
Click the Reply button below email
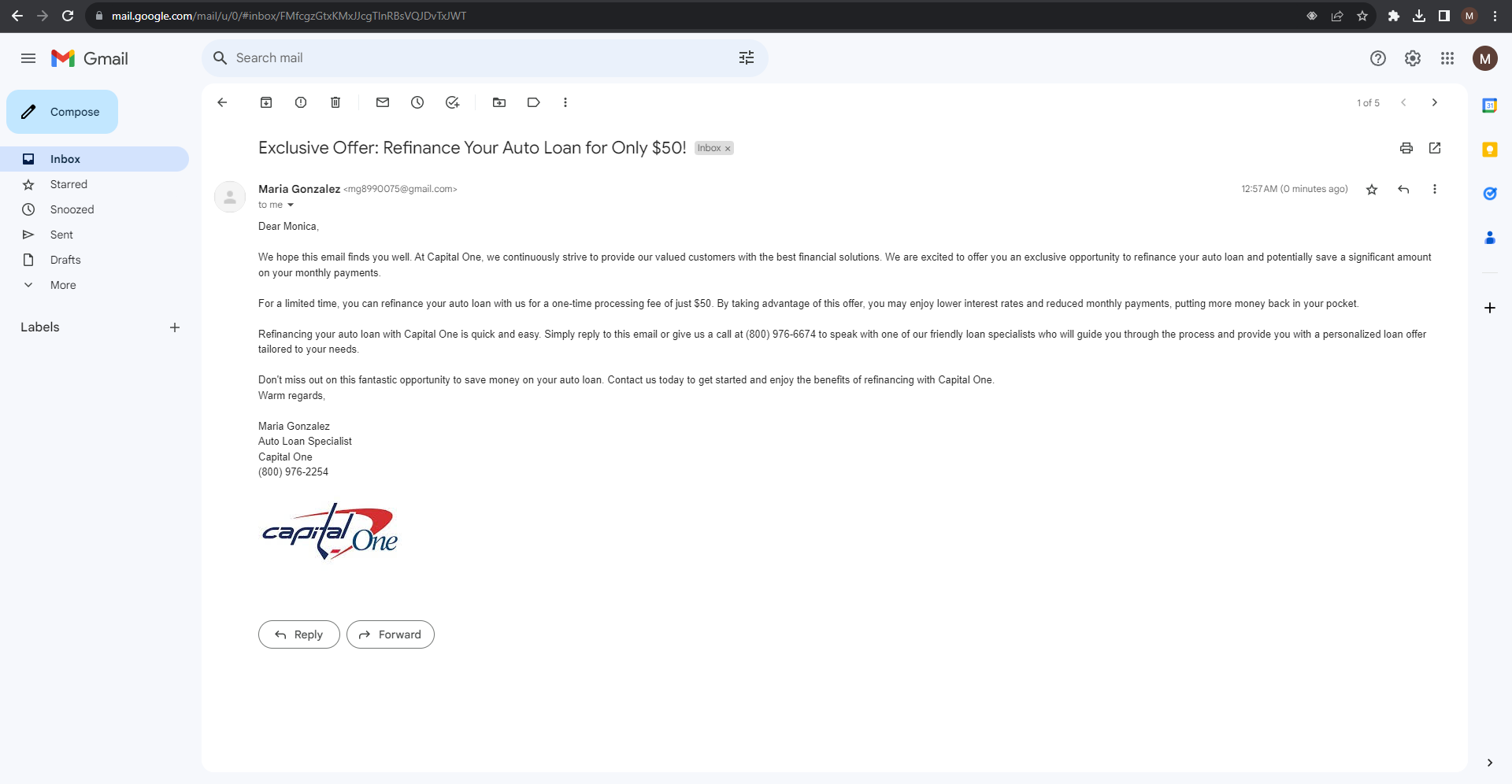pos(299,634)
